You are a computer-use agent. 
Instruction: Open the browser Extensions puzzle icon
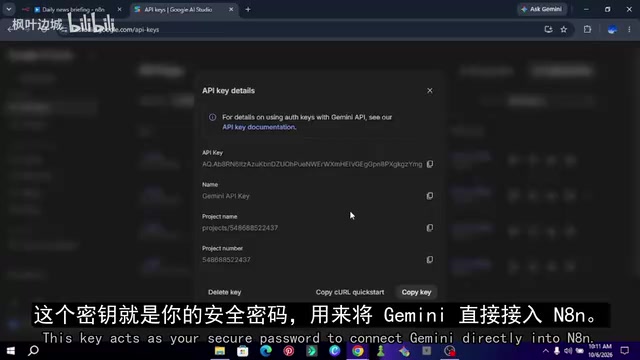tap(587, 29)
